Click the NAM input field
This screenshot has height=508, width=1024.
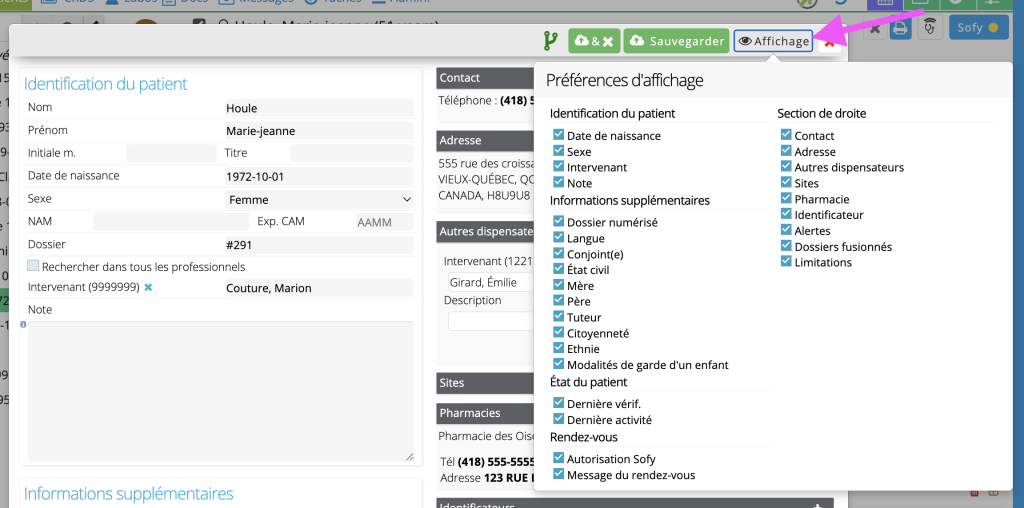pos(171,222)
